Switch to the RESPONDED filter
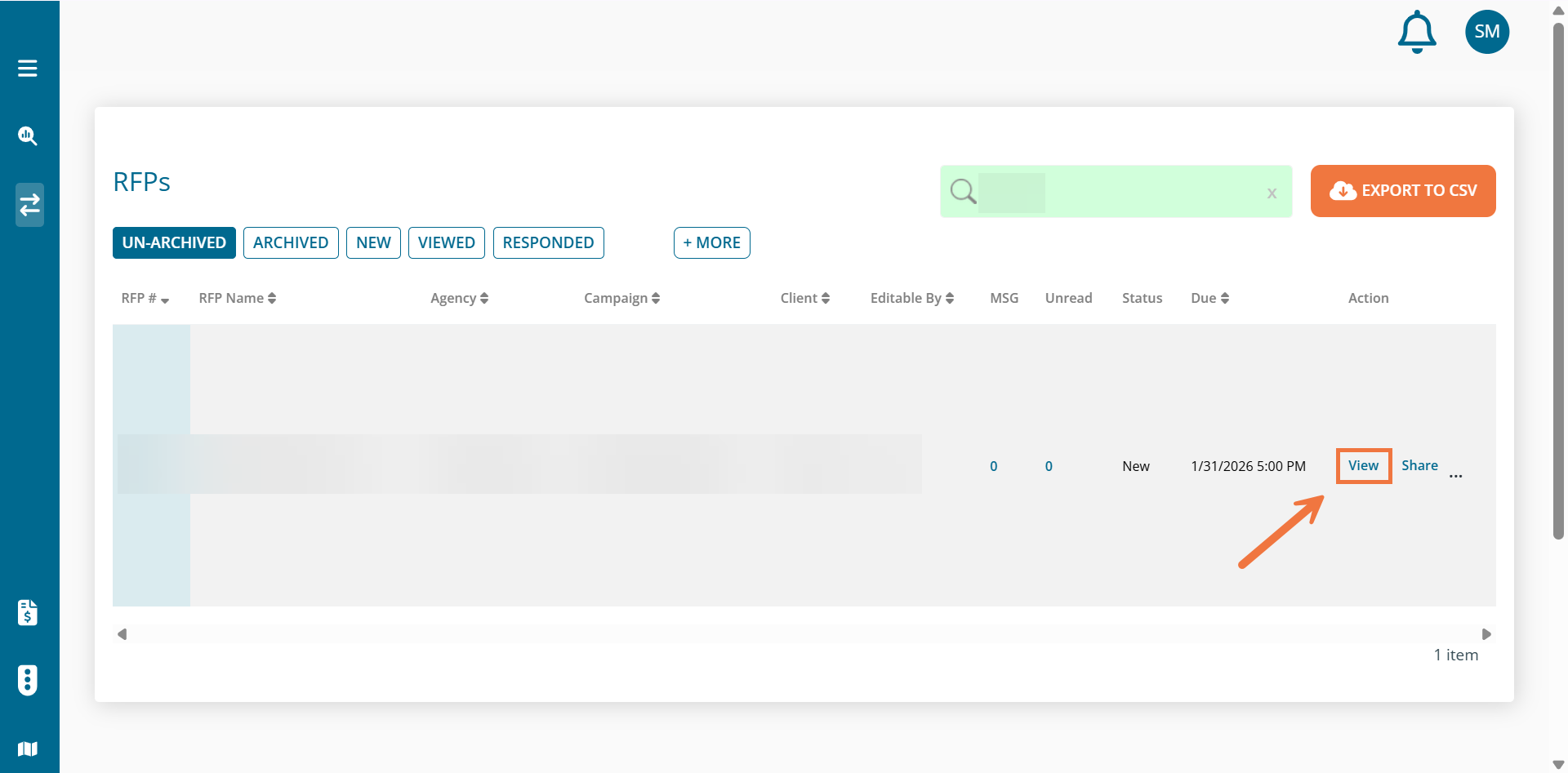The width and height of the screenshot is (1568, 773). pyautogui.click(x=548, y=243)
